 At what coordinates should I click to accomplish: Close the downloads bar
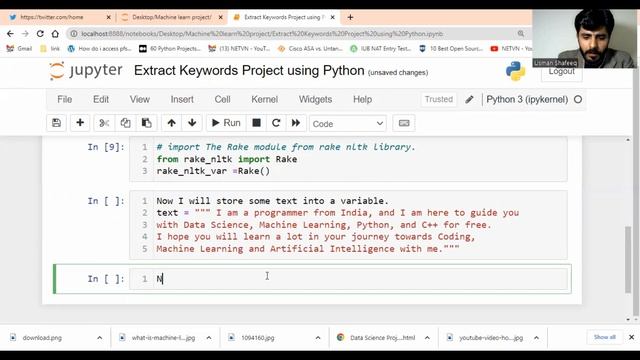pyautogui.click(x=631, y=337)
